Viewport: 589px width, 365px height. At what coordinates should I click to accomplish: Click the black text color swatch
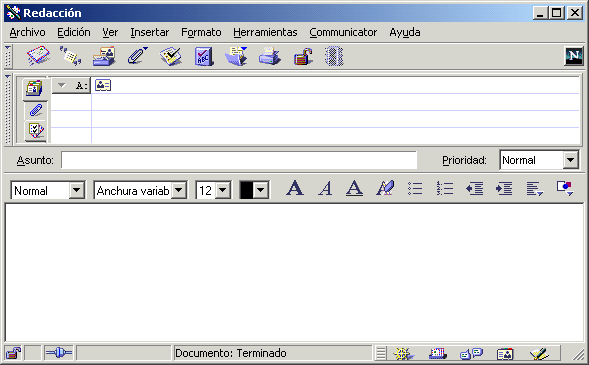pyautogui.click(x=246, y=190)
